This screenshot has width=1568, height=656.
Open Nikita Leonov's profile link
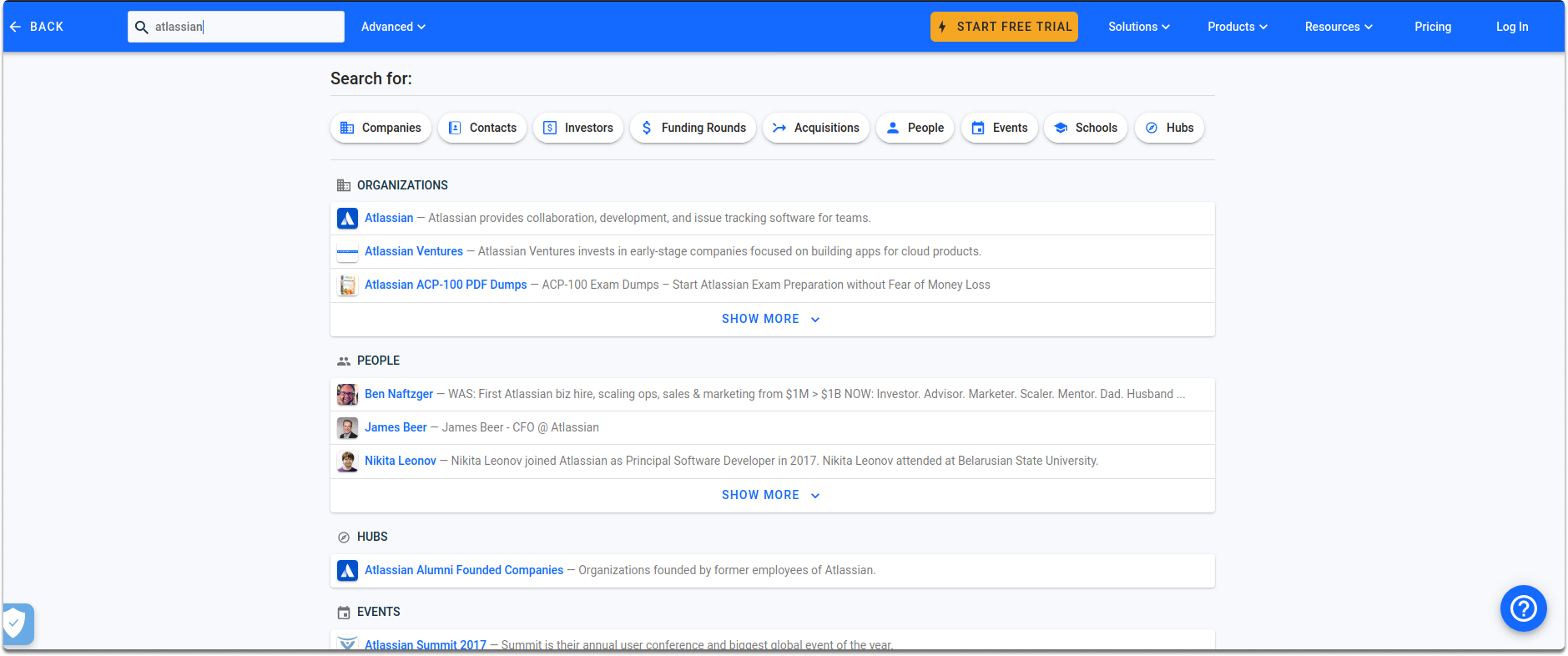tap(401, 461)
